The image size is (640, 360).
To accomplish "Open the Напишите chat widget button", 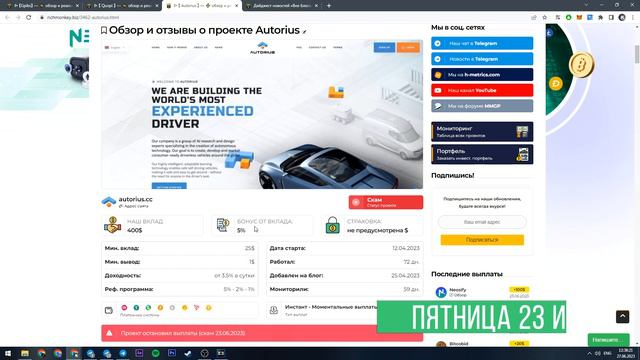I will click(x=609, y=340).
